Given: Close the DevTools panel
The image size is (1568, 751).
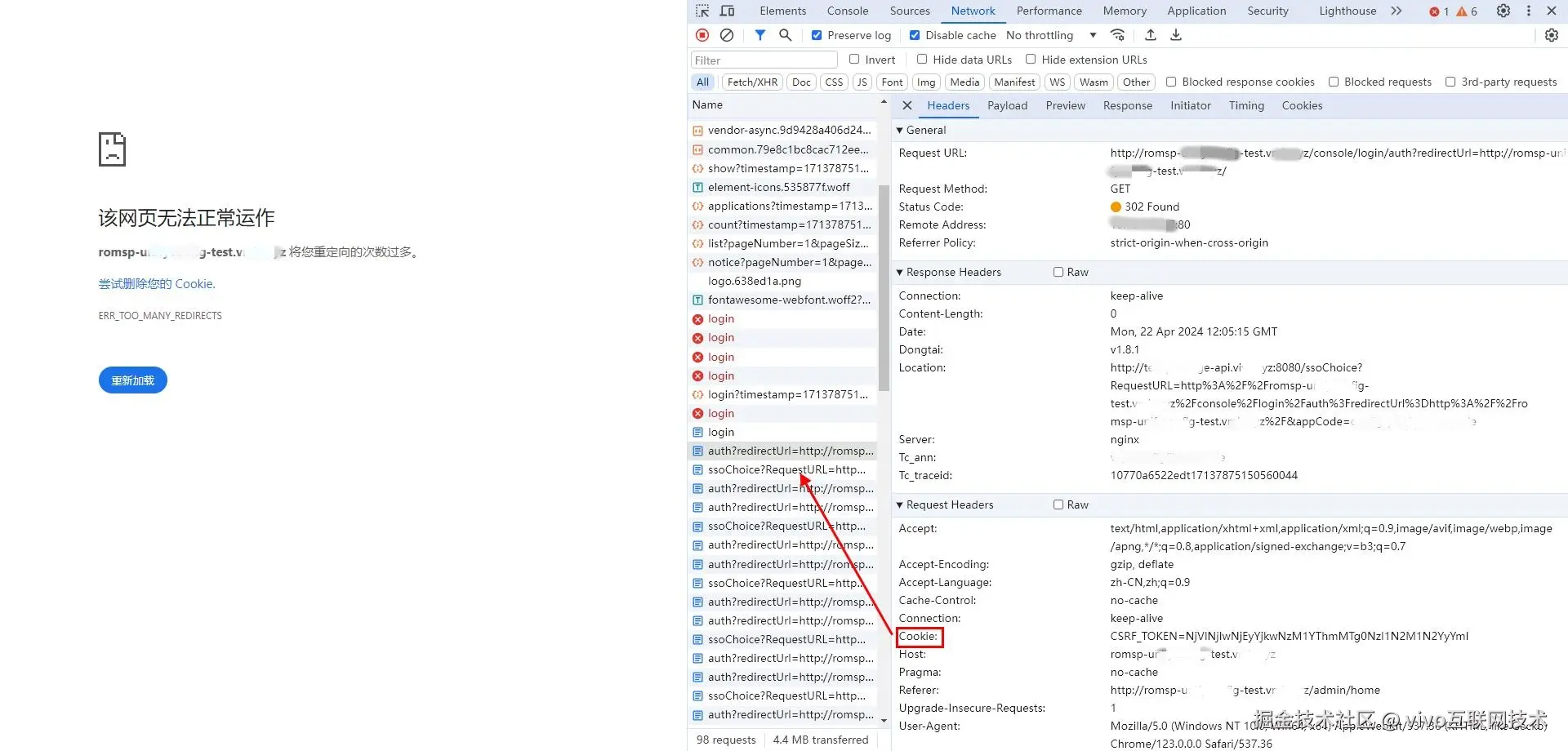Looking at the screenshot, I should [x=1552, y=11].
